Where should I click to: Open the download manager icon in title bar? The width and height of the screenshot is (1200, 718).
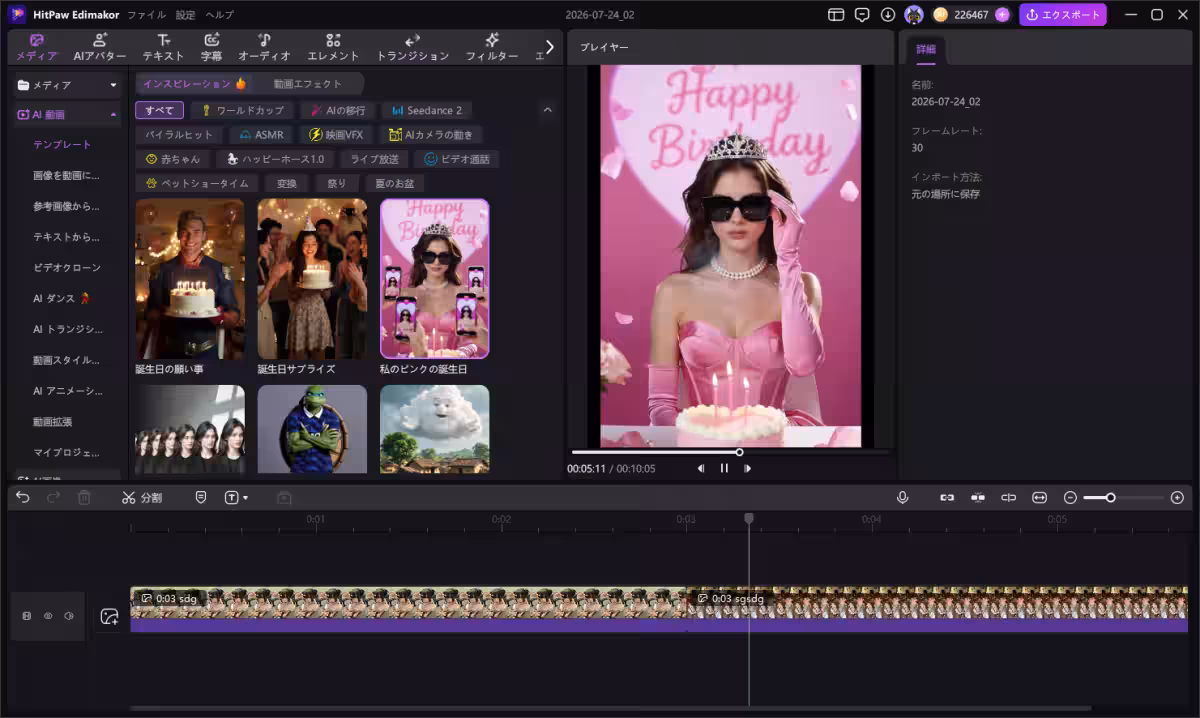888,15
